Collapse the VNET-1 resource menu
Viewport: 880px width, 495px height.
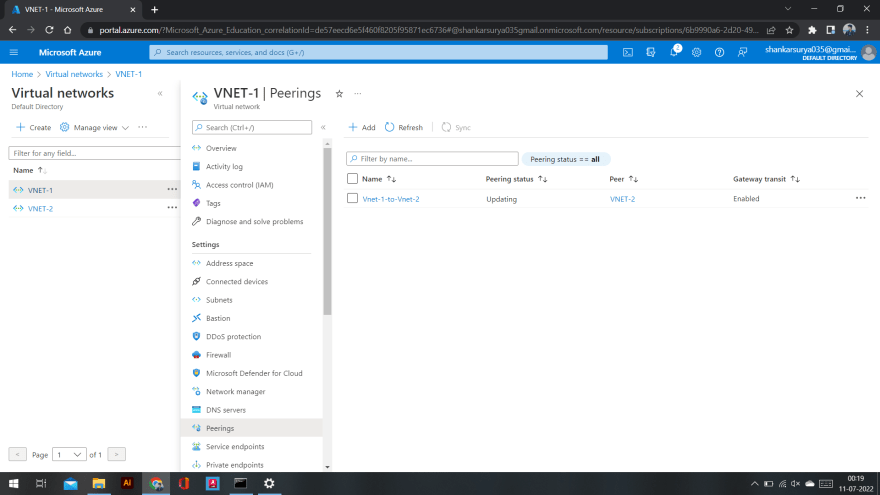pyautogui.click(x=323, y=127)
